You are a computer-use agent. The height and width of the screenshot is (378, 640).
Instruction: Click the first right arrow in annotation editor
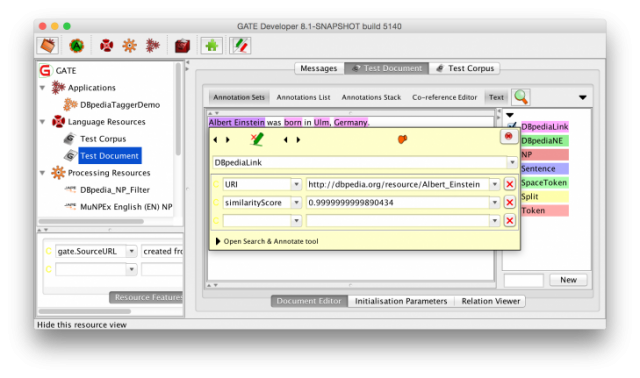[228, 140]
